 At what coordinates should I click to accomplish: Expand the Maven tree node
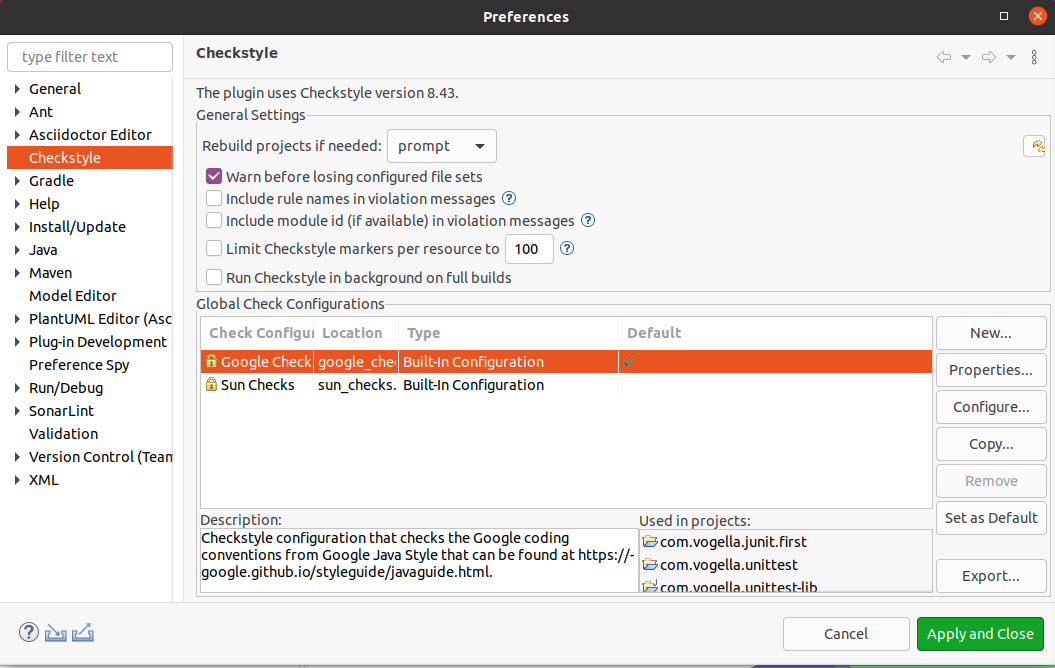17,272
